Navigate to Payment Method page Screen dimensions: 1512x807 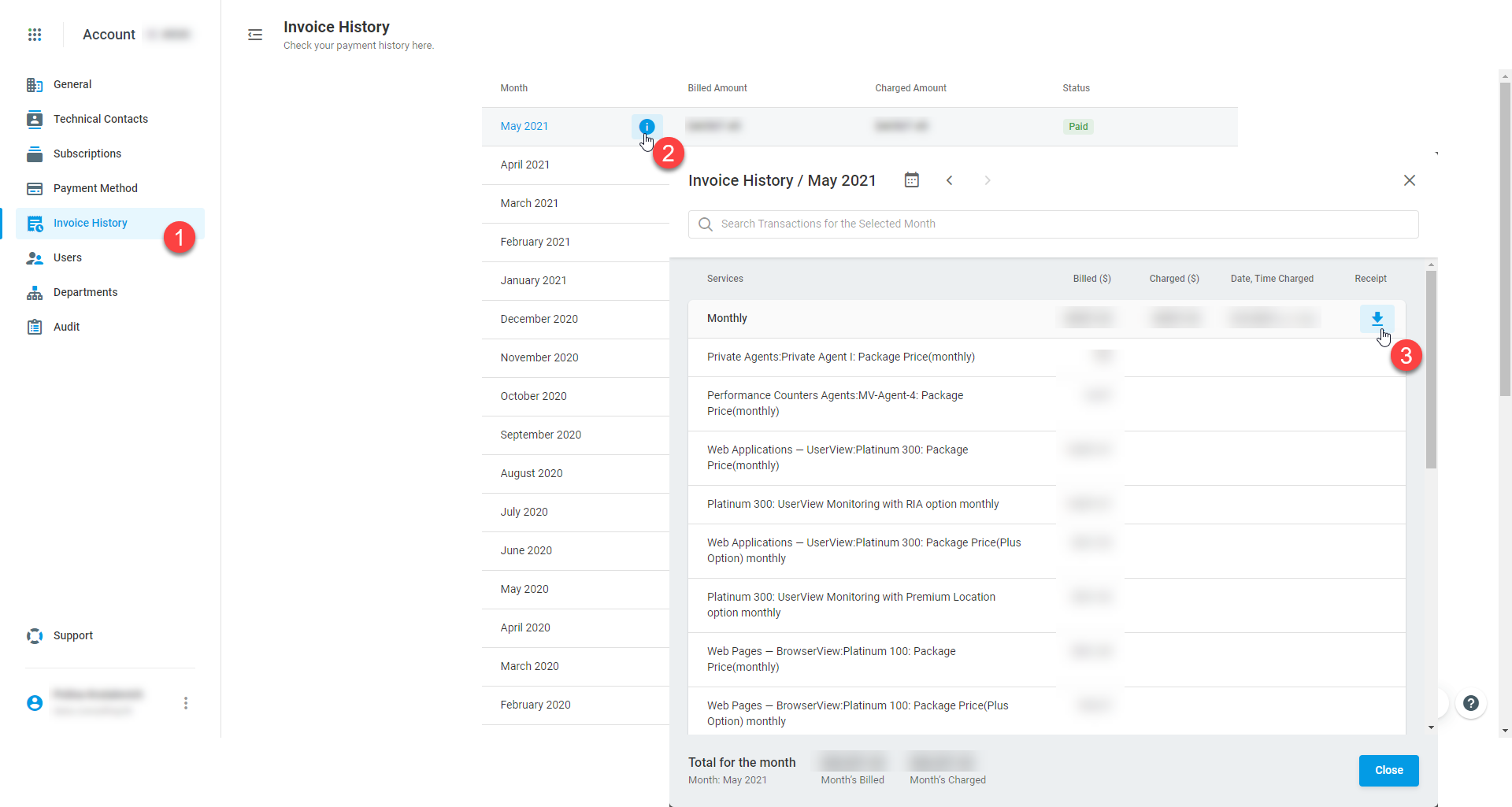click(x=95, y=188)
